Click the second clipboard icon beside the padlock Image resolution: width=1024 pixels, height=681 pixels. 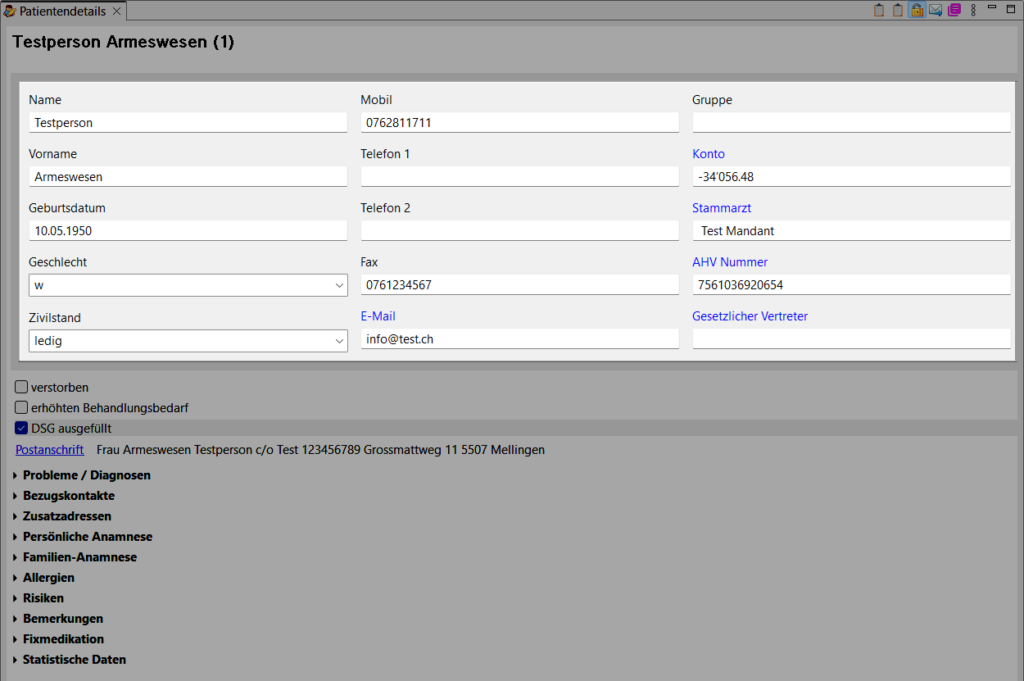pyautogui.click(x=897, y=10)
